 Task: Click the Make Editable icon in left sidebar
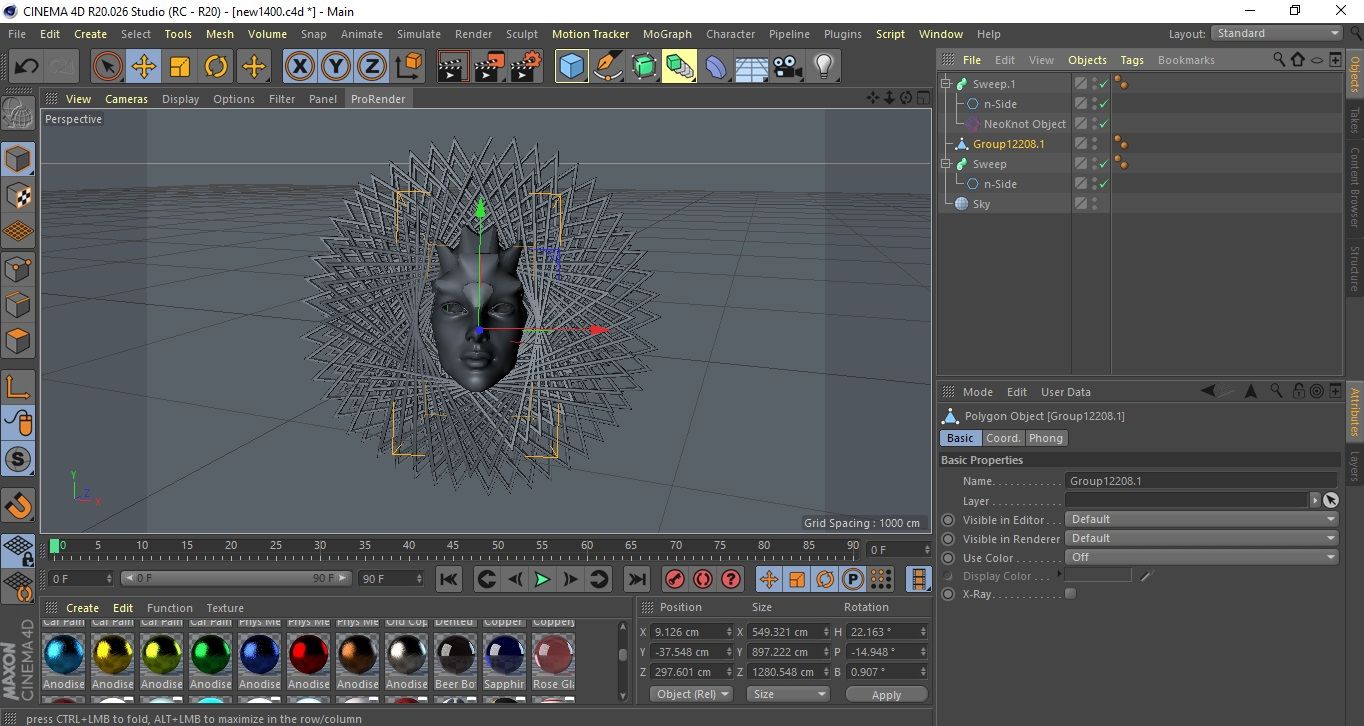point(18,115)
